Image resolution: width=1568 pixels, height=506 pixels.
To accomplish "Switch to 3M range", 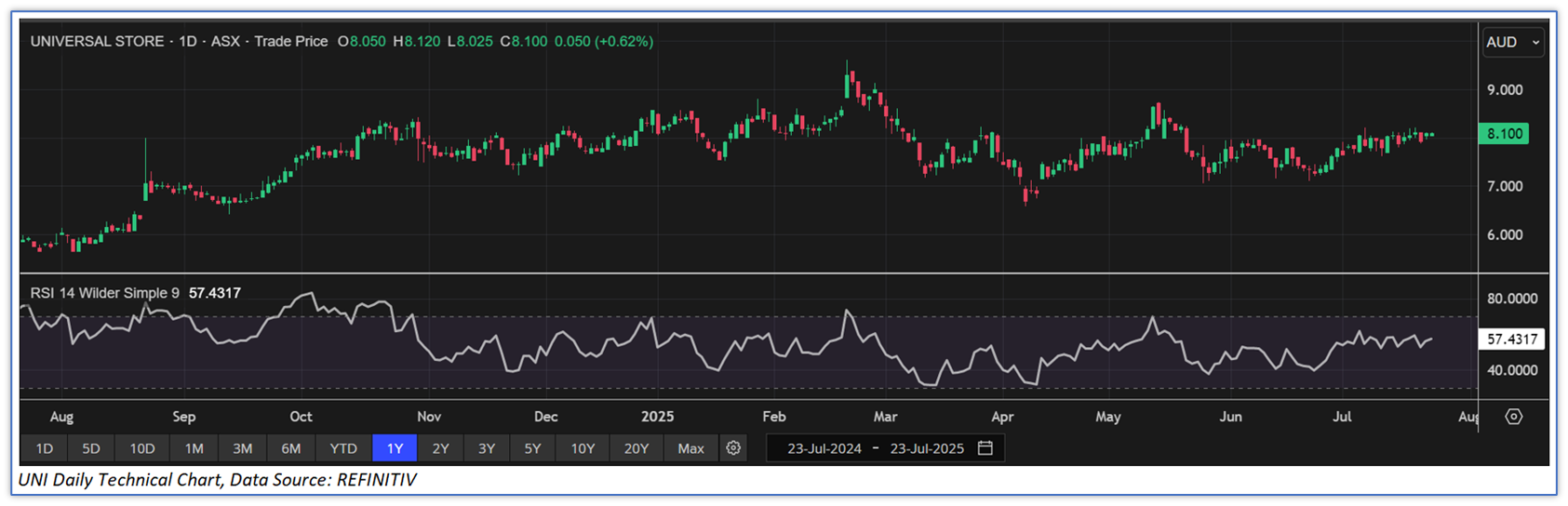I will pos(242,448).
